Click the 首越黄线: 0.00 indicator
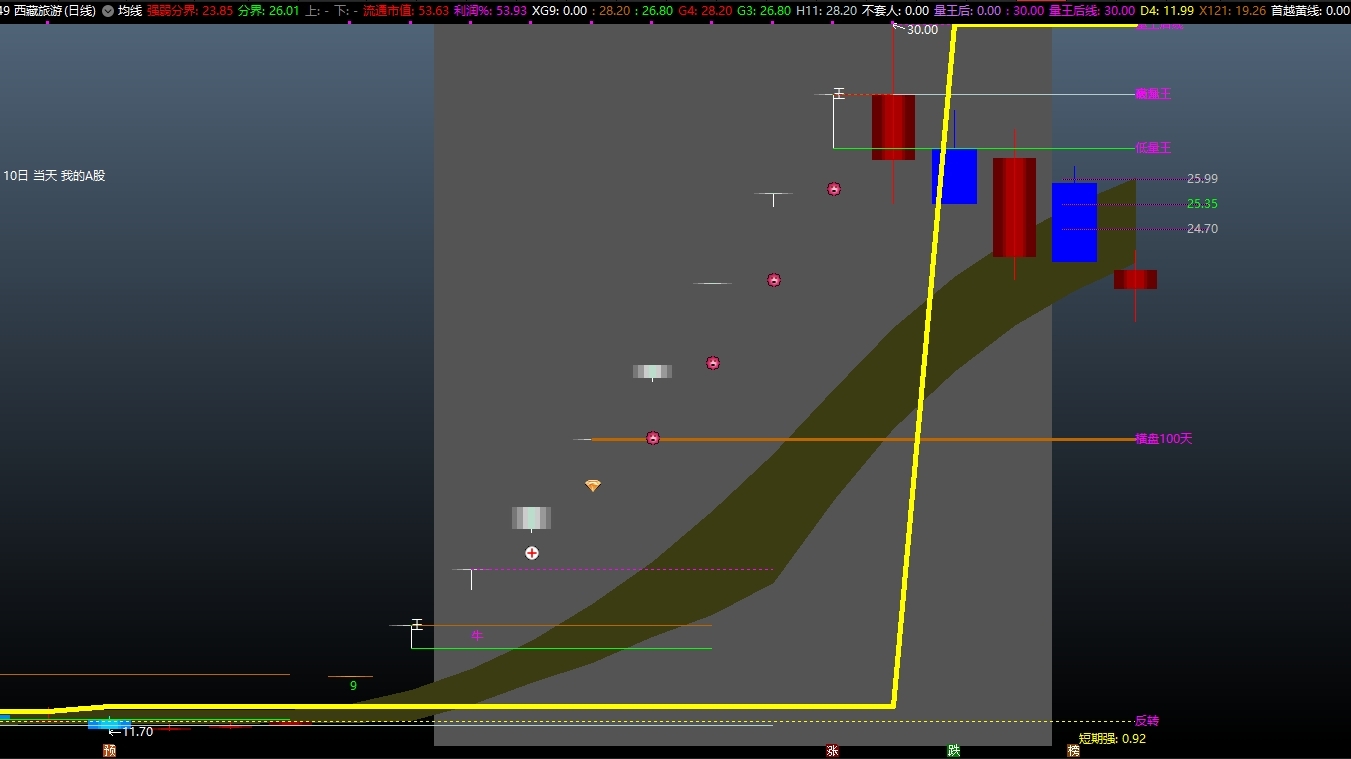Screen dimensions: 1351x759 pyautogui.click(x=1310, y=11)
